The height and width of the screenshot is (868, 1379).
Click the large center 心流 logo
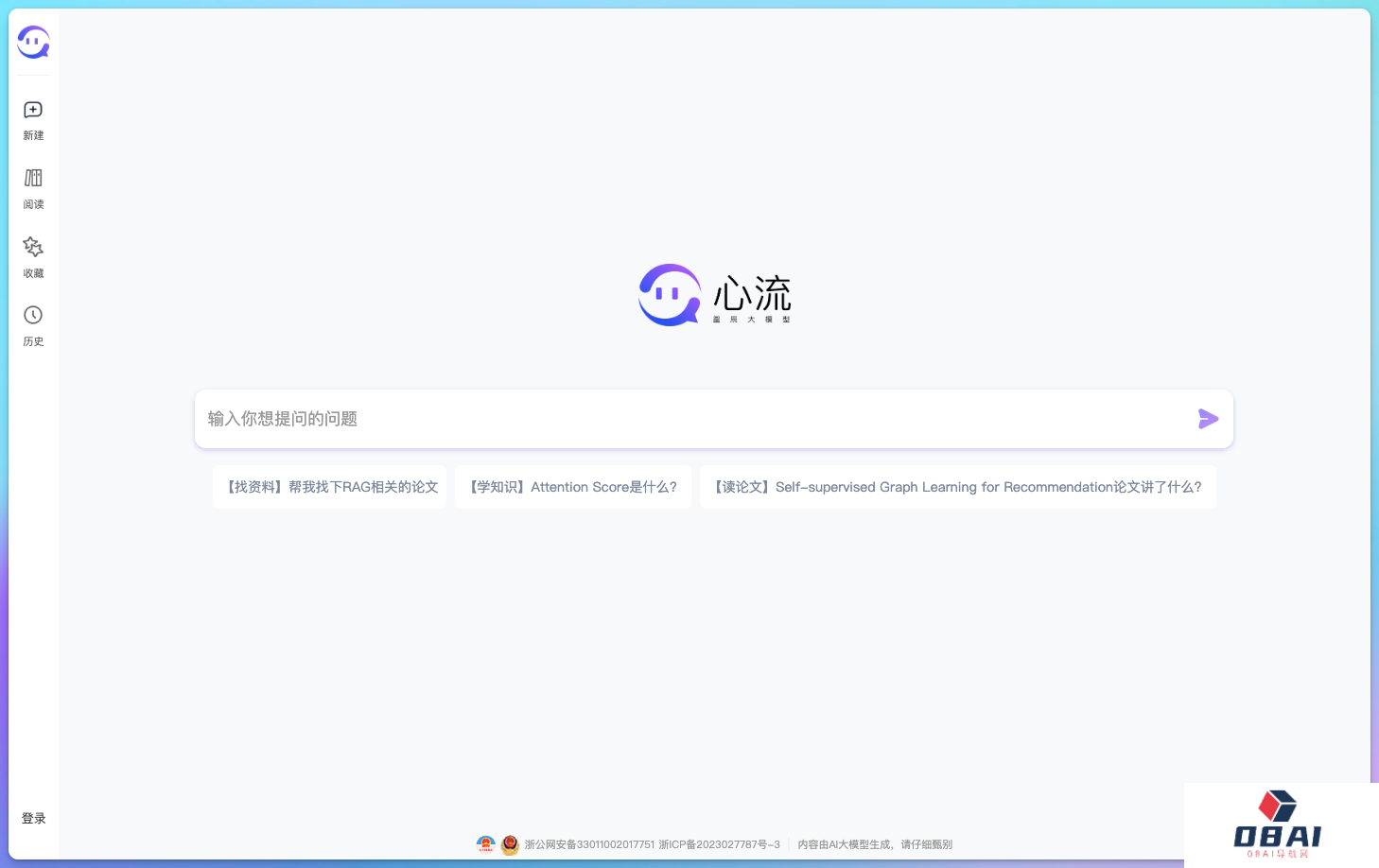(x=716, y=294)
